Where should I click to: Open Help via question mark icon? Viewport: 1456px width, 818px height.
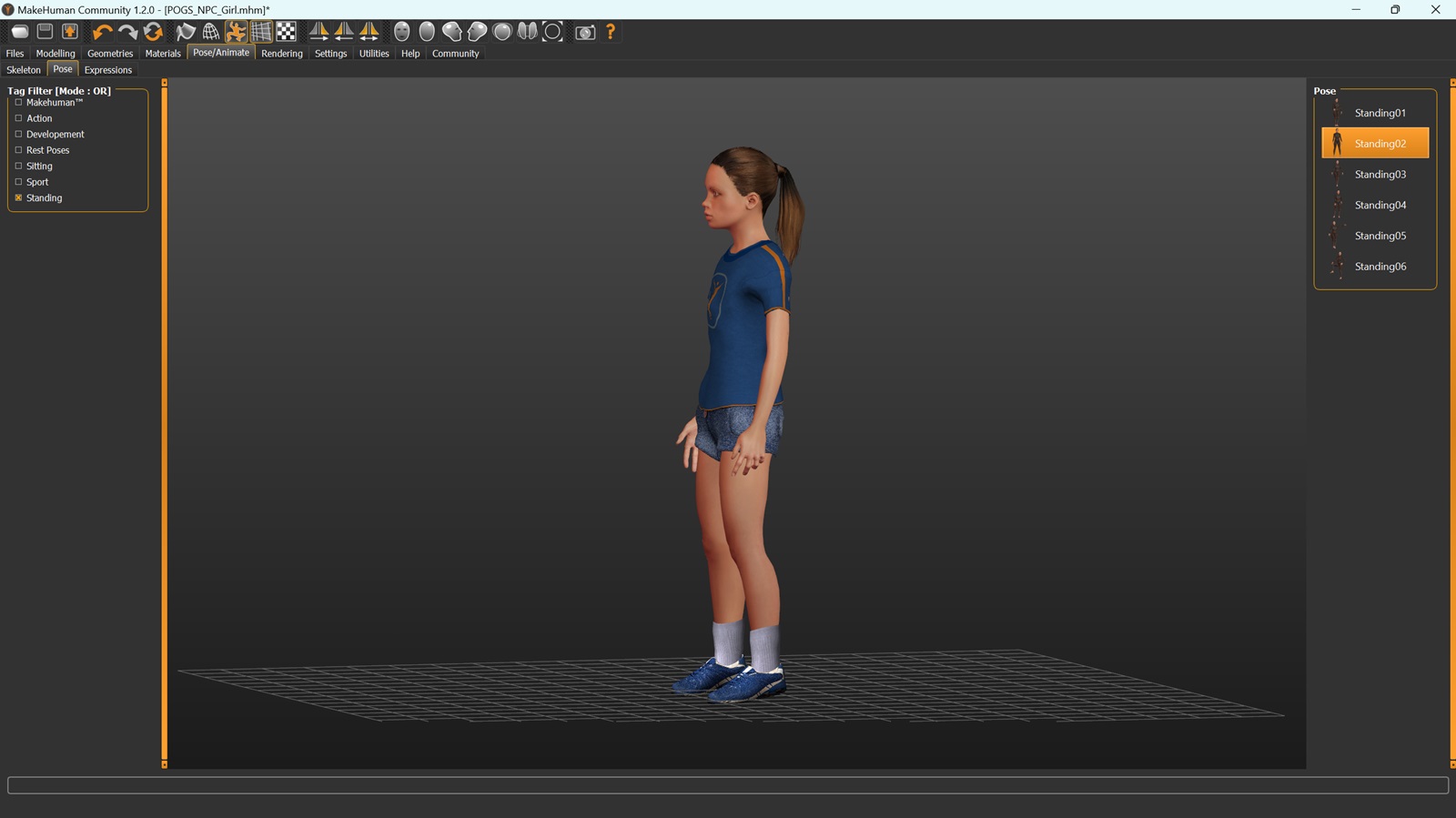pos(611,32)
